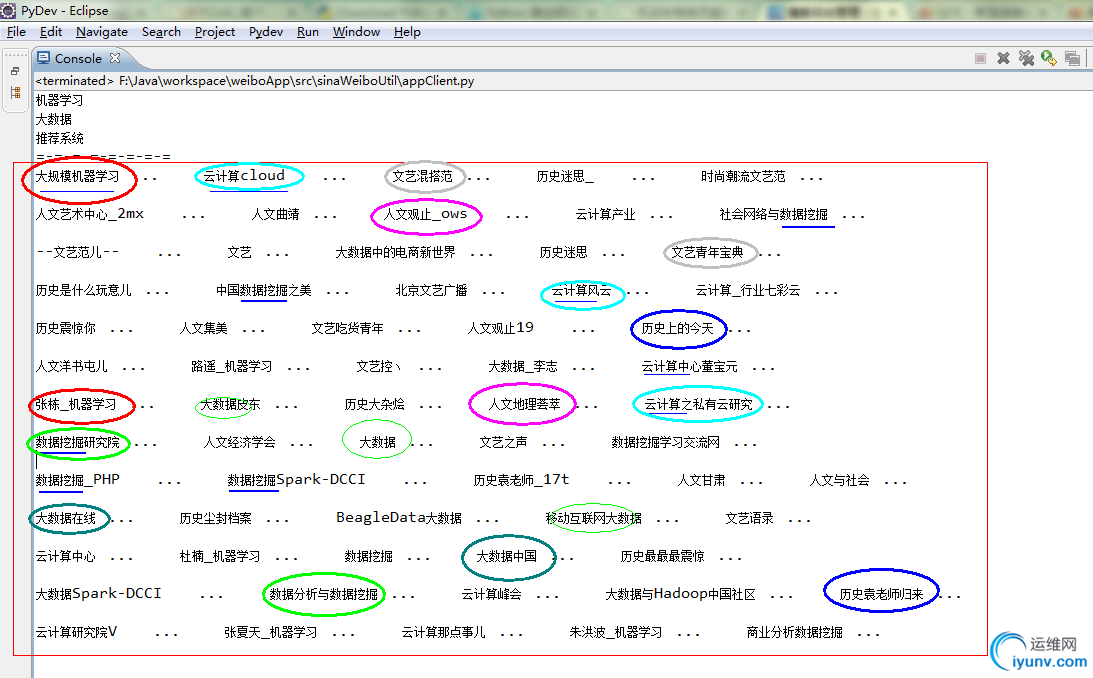The height and width of the screenshot is (678, 1093).
Task: Click the green relaunch arrow icon
Action: (x=1048, y=59)
